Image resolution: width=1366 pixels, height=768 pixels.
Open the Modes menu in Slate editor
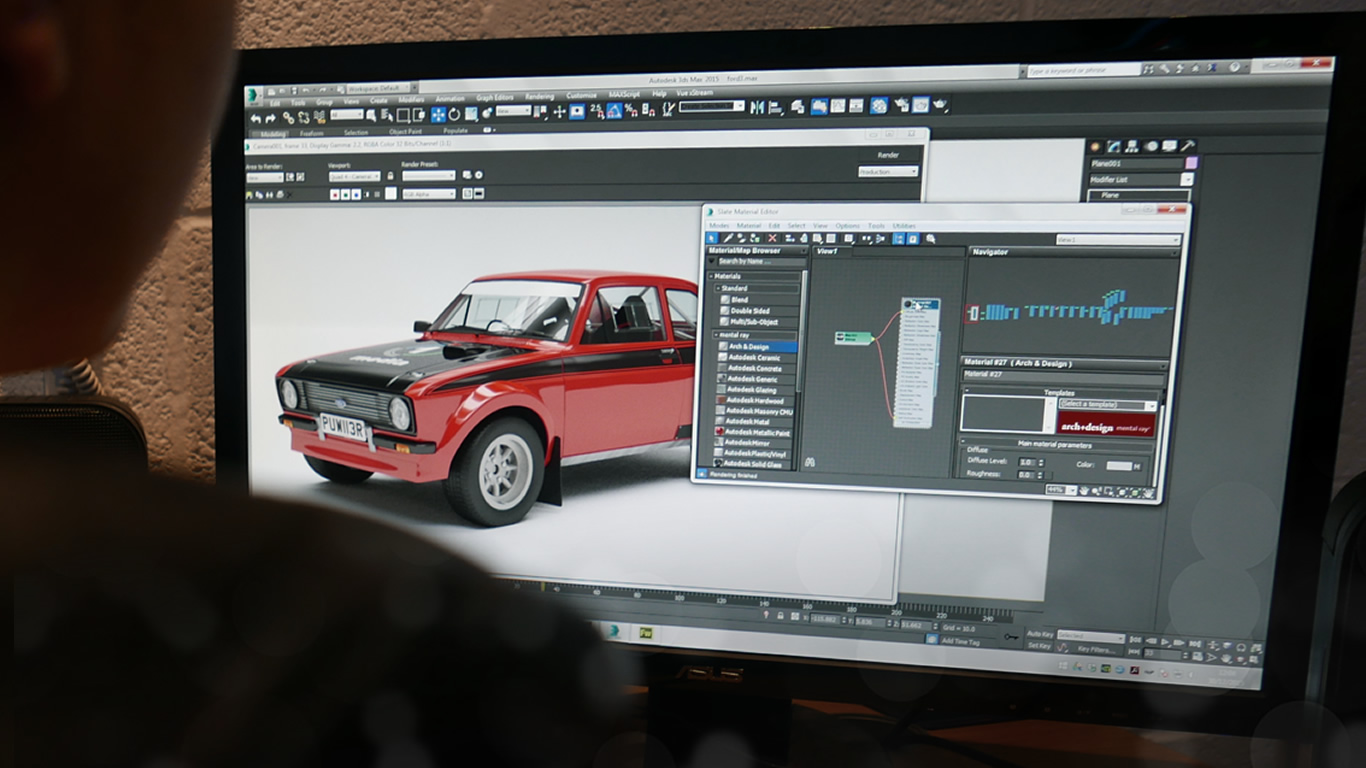[719, 226]
